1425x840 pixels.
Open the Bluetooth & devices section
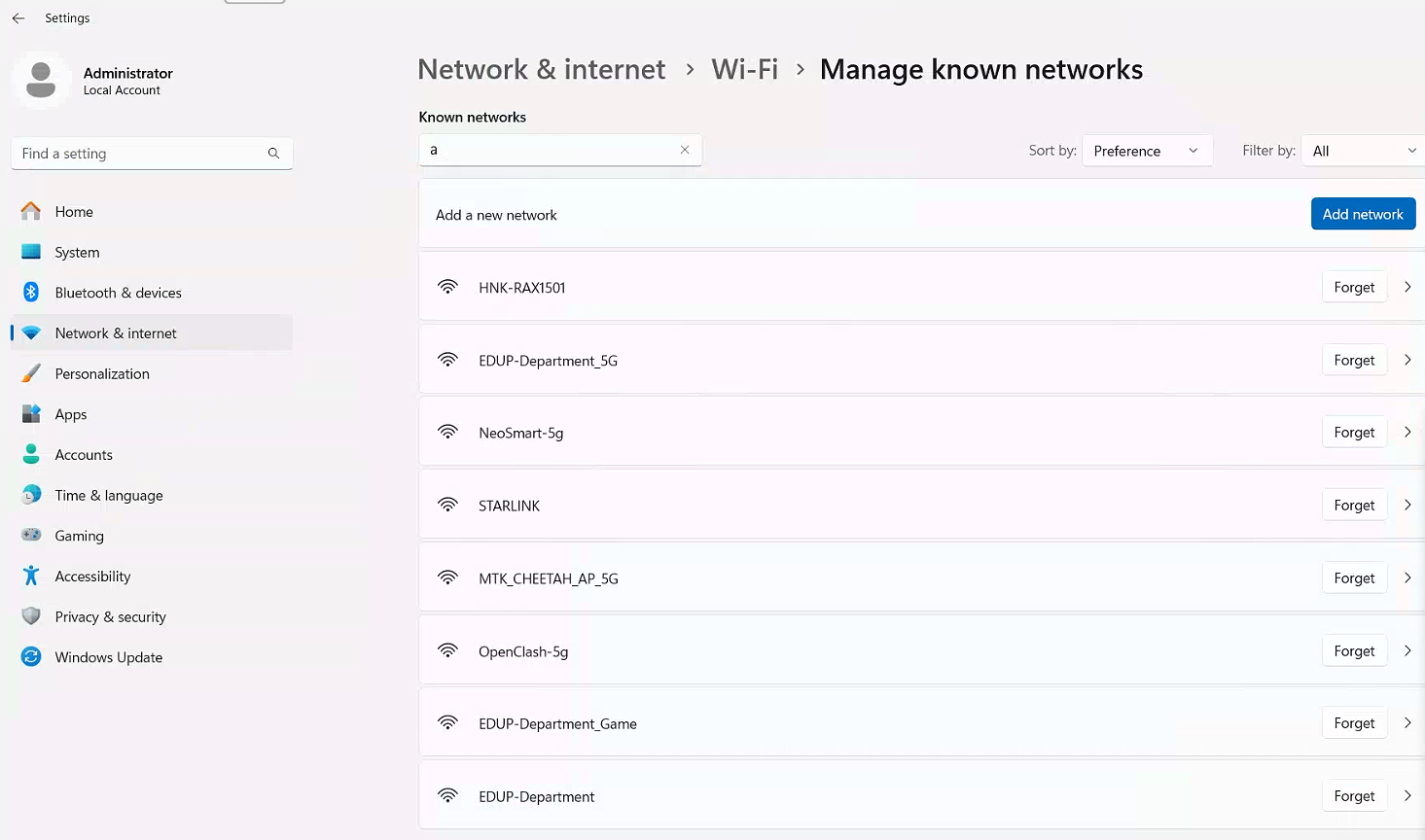118,293
